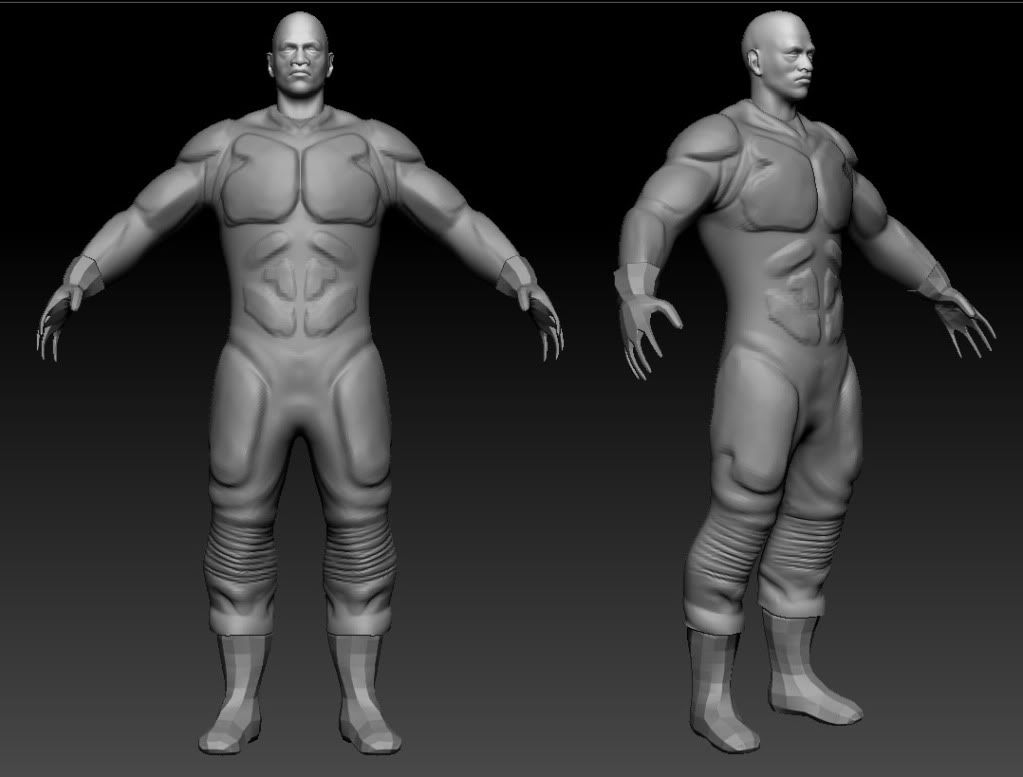The image size is (1023, 777).
Task: Click the front-view model's head
Action: (299, 57)
